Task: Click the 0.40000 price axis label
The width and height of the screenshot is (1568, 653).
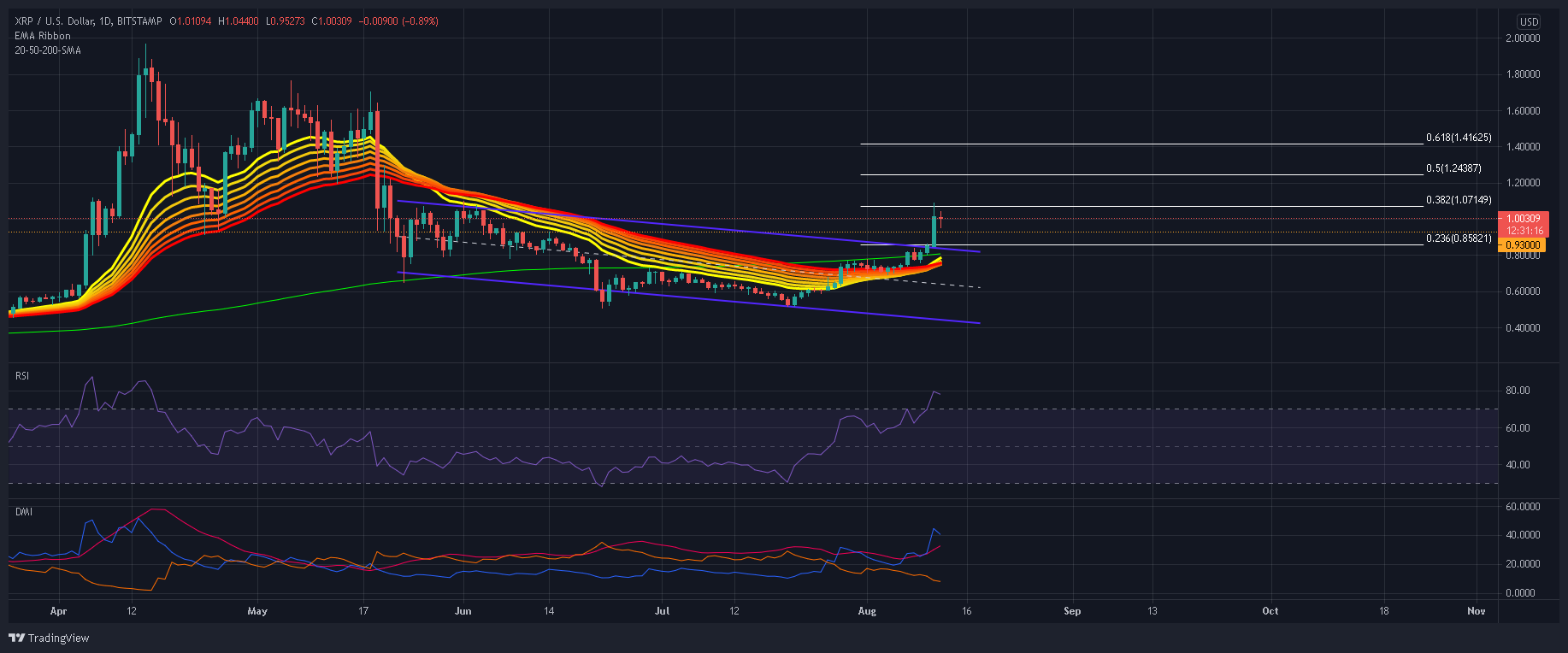Action: (1523, 328)
